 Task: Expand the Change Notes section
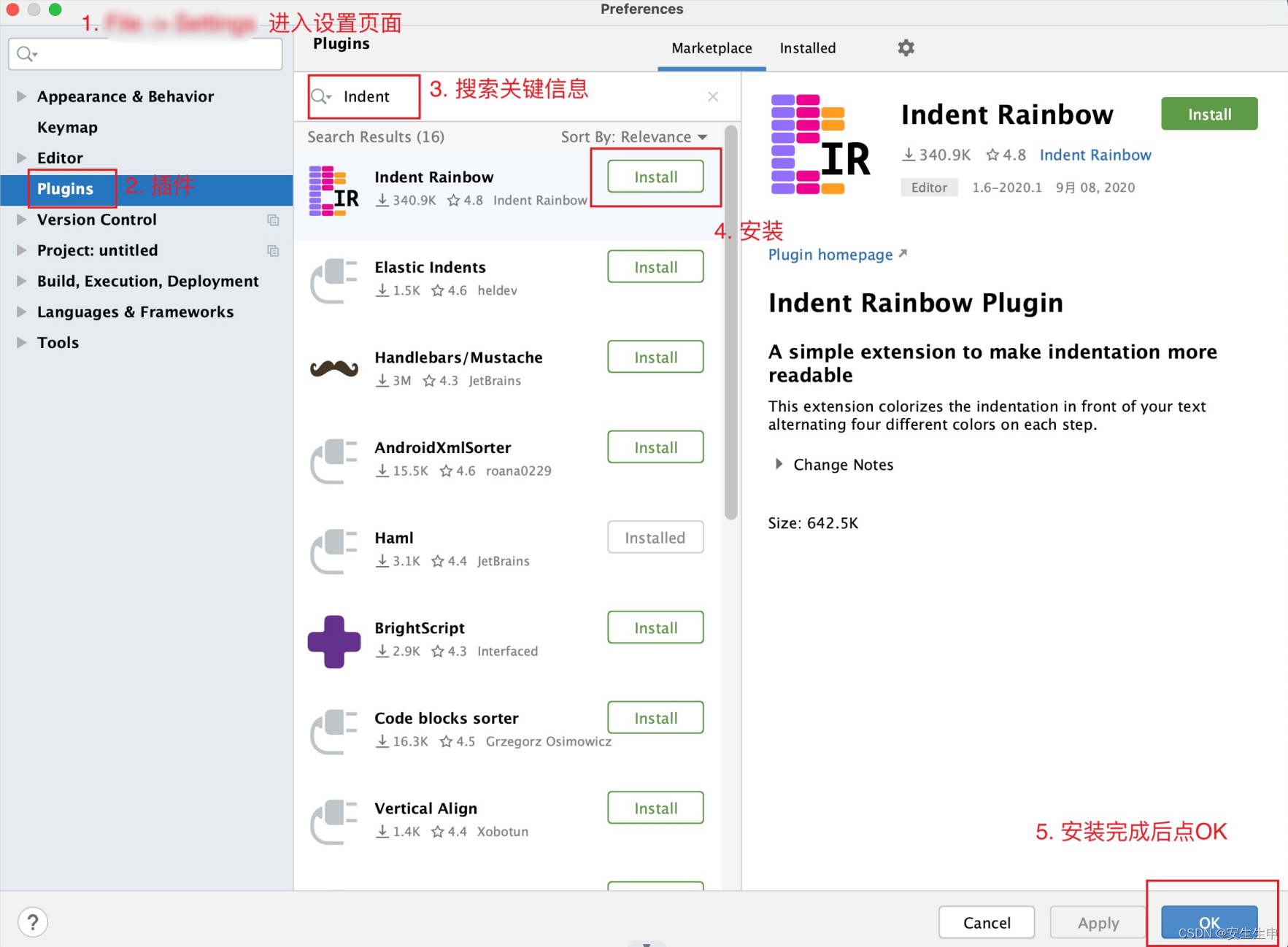779,464
